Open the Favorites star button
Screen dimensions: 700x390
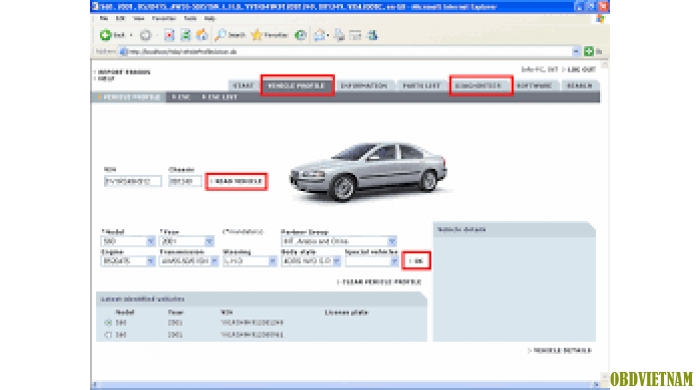(270, 35)
